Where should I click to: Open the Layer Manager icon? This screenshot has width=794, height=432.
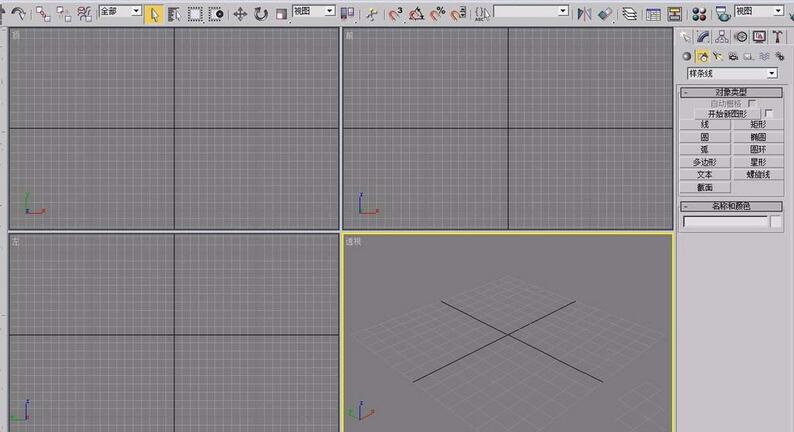[629, 15]
